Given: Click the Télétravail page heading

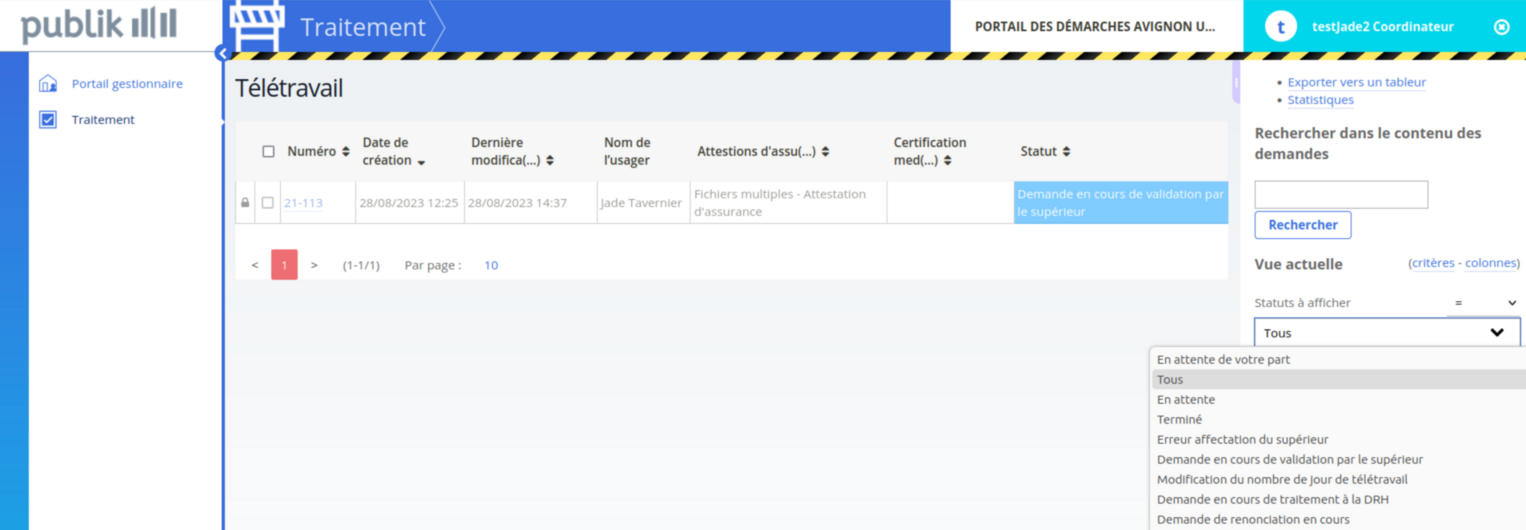Looking at the screenshot, I should tap(289, 88).
